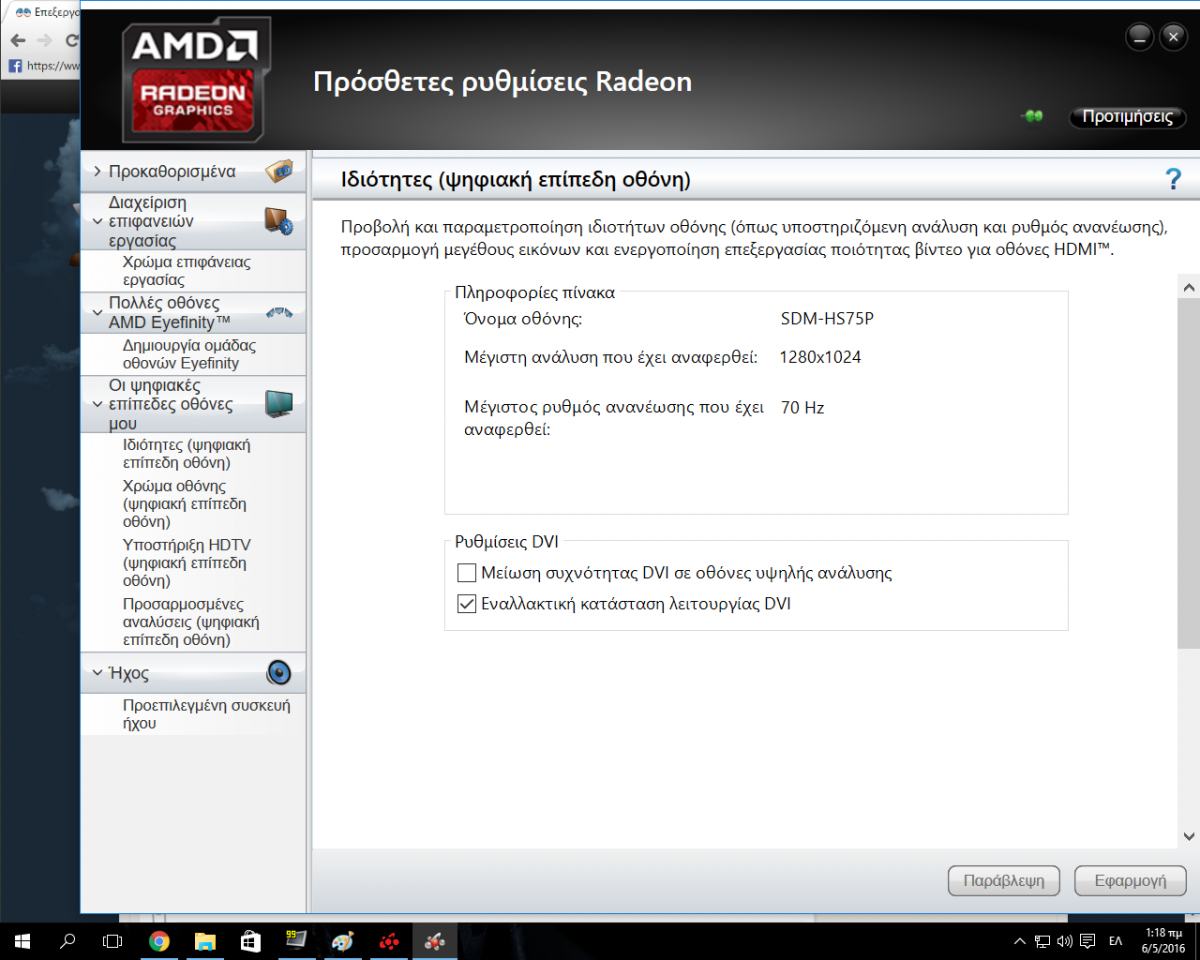Viewport: 1200px width, 960px height.
Task: Click the network tray icon
Action: click(1043, 941)
